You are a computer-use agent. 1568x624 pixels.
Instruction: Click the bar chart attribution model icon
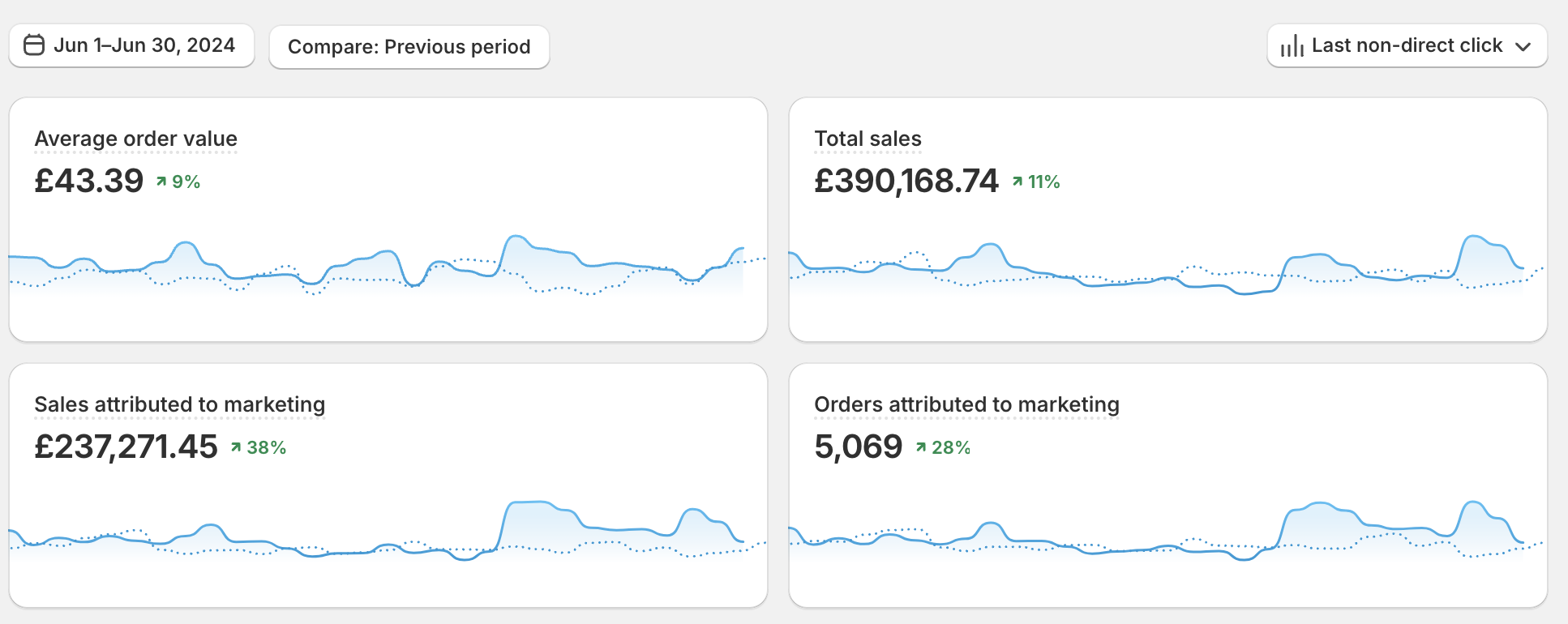tap(1292, 46)
